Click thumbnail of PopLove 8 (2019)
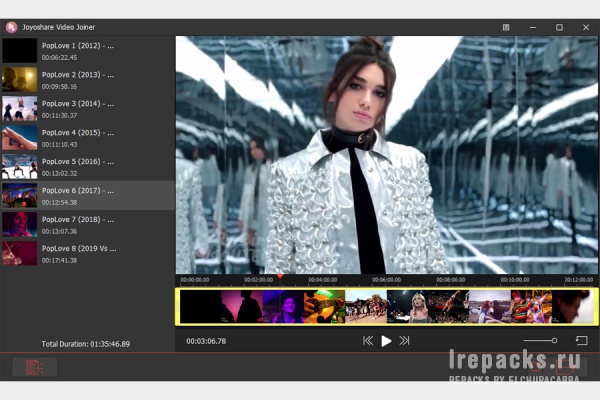The width and height of the screenshot is (600, 400). pos(20,253)
